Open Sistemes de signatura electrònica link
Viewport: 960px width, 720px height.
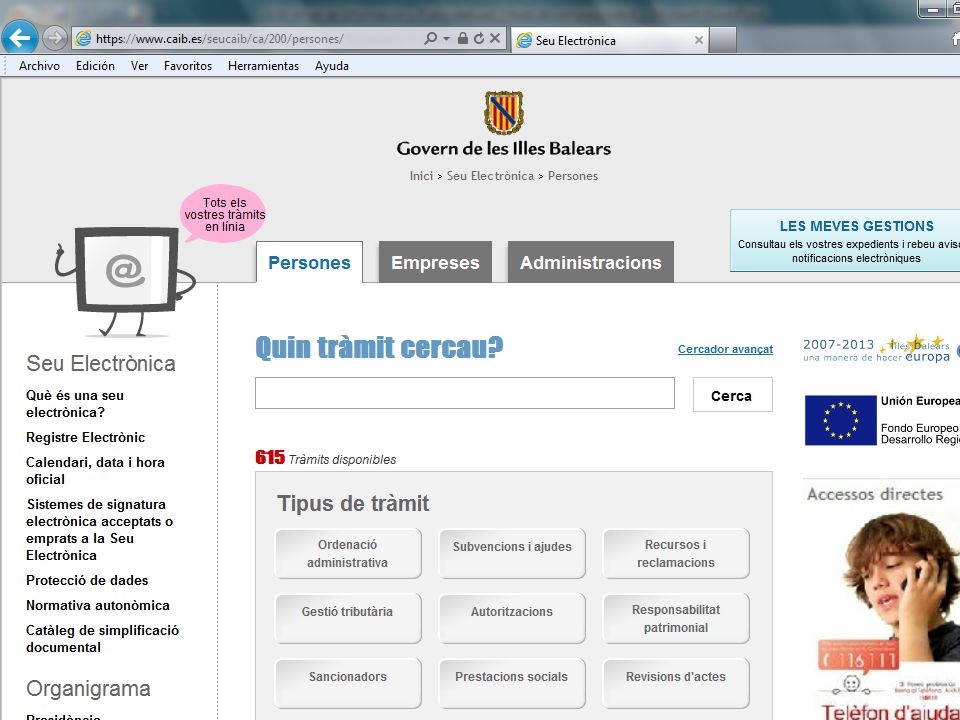click(x=100, y=530)
